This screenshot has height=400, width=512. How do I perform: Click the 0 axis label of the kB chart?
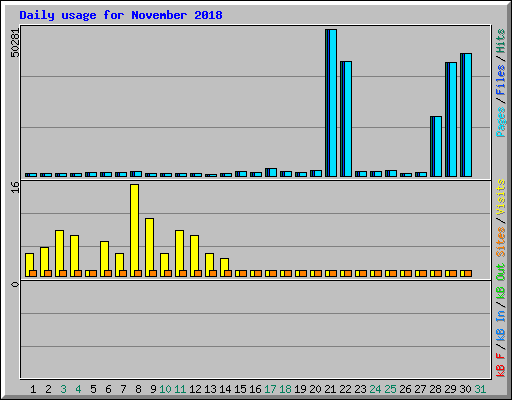(15, 284)
